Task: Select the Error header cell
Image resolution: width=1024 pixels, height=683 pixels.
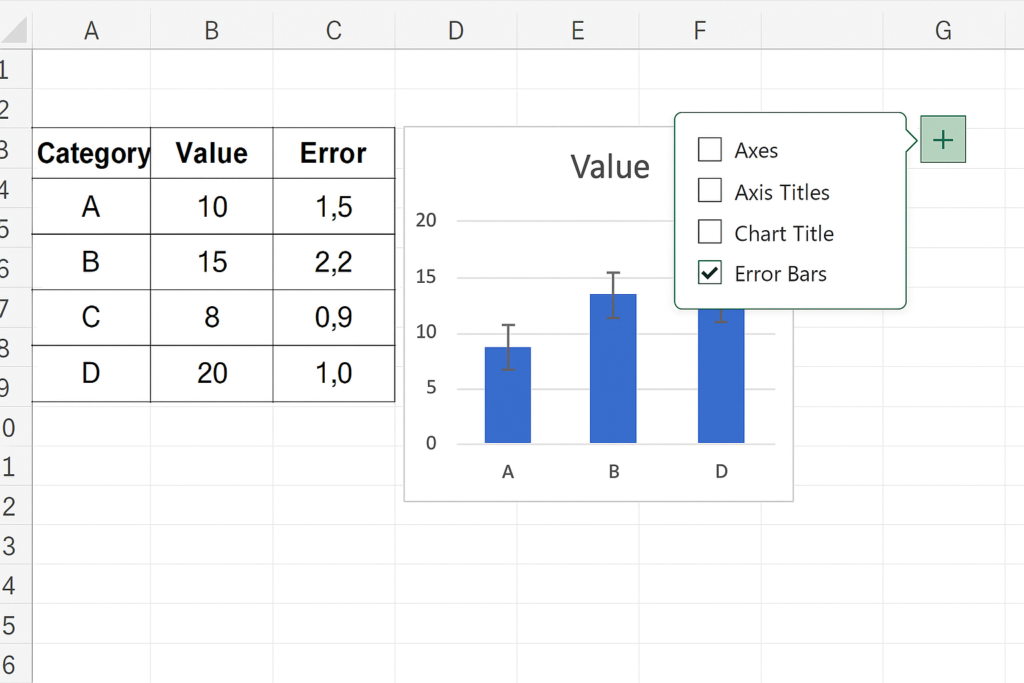Action: [x=334, y=153]
